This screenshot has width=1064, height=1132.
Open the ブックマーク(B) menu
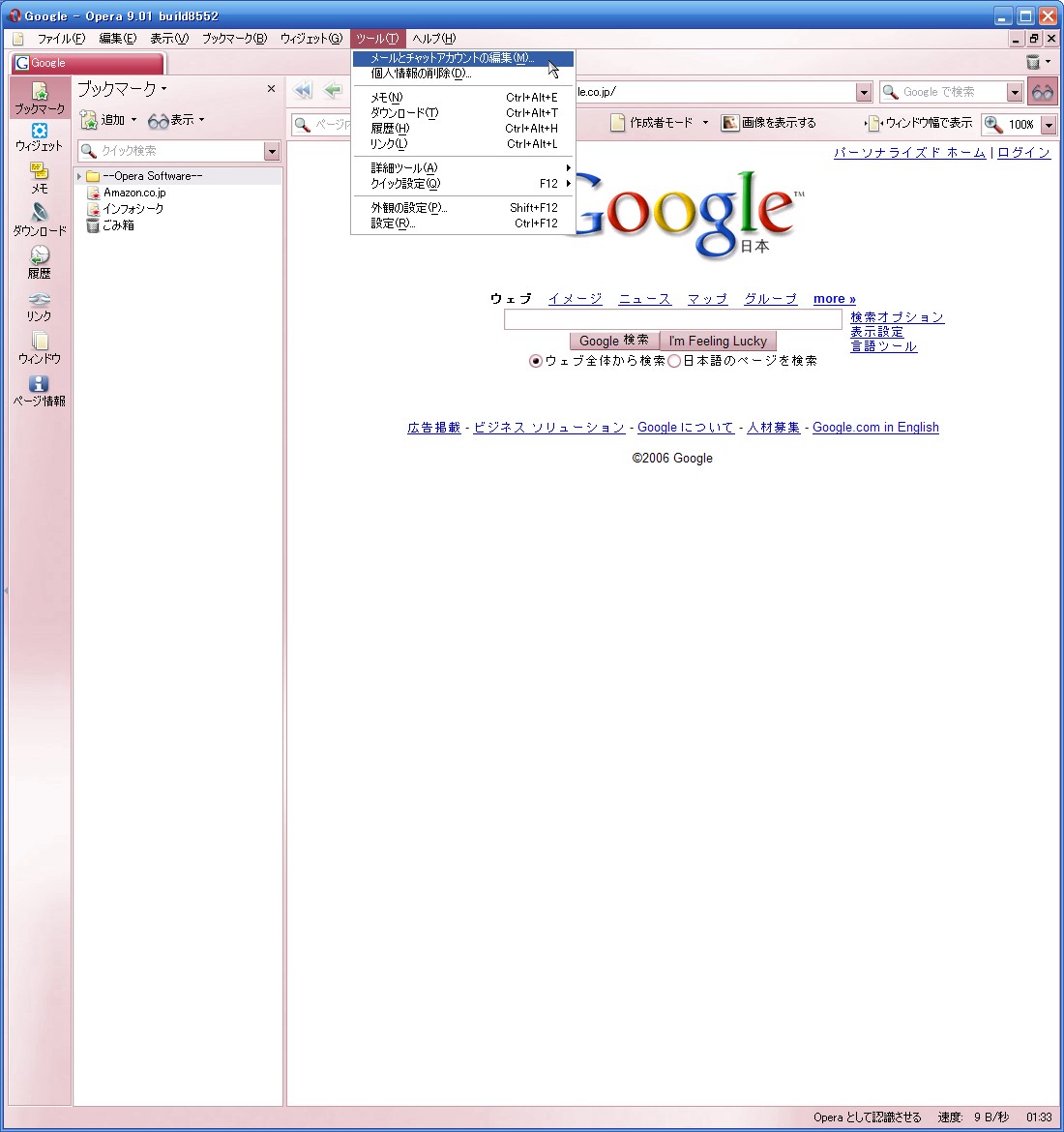pos(234,39)
